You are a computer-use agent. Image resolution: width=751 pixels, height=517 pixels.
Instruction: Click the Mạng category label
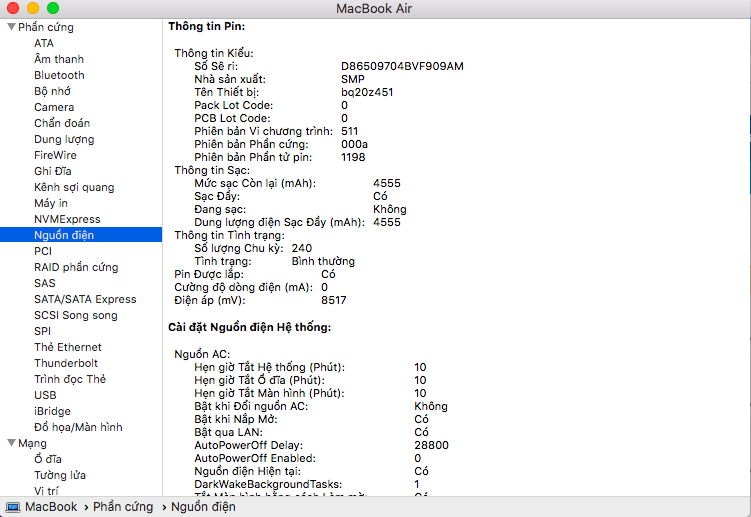(x=33, y=443)
